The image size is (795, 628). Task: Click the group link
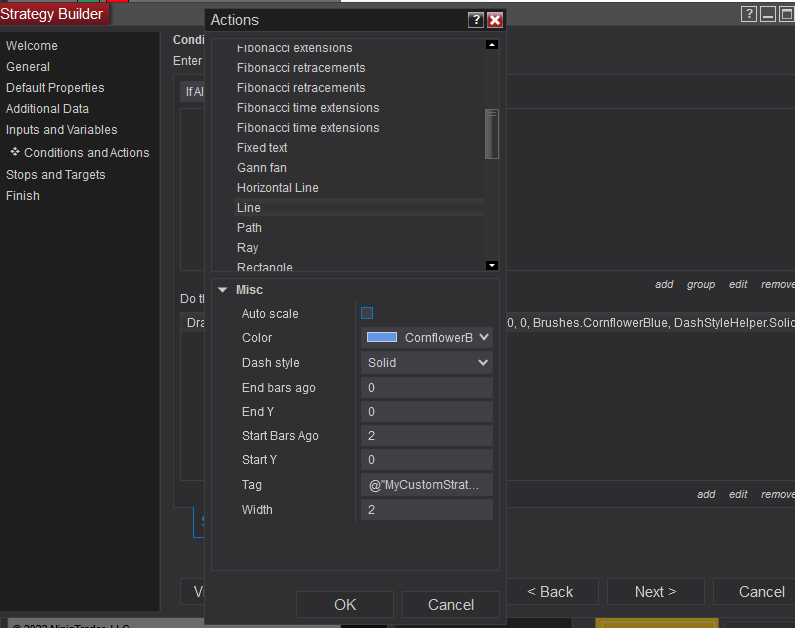pos(701,284)
